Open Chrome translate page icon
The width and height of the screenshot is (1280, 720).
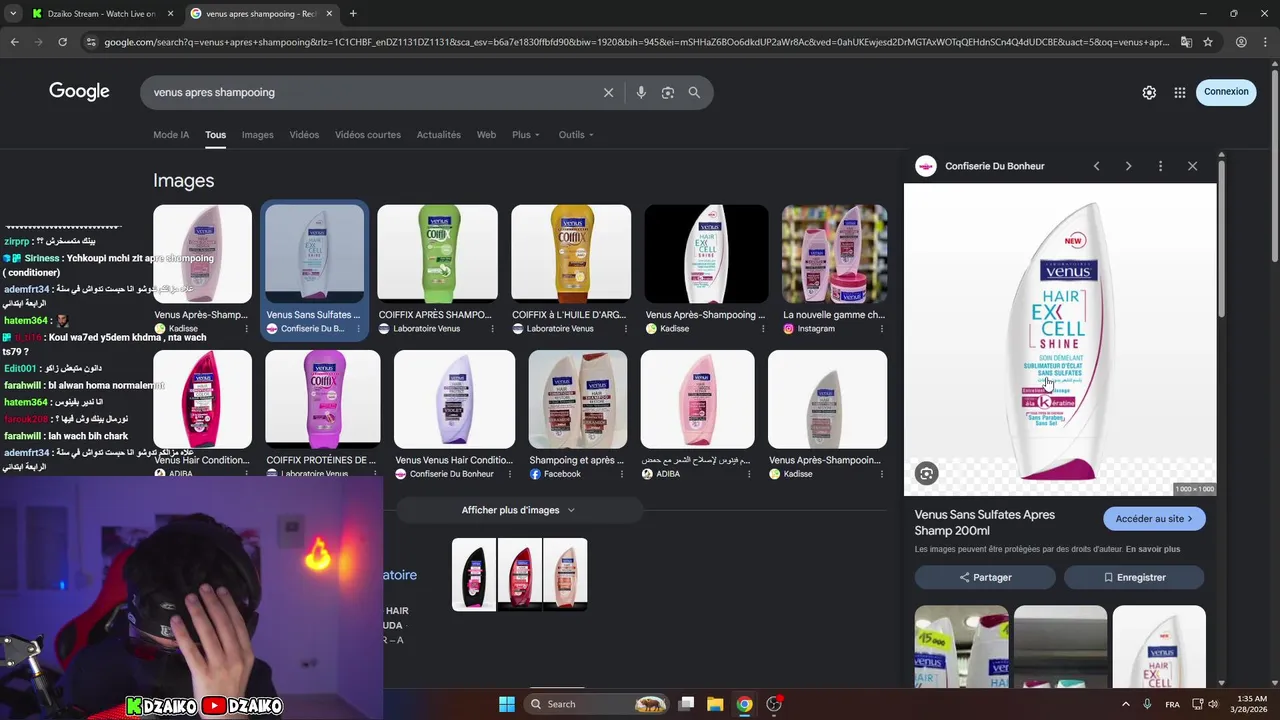tap(1186, 42)
